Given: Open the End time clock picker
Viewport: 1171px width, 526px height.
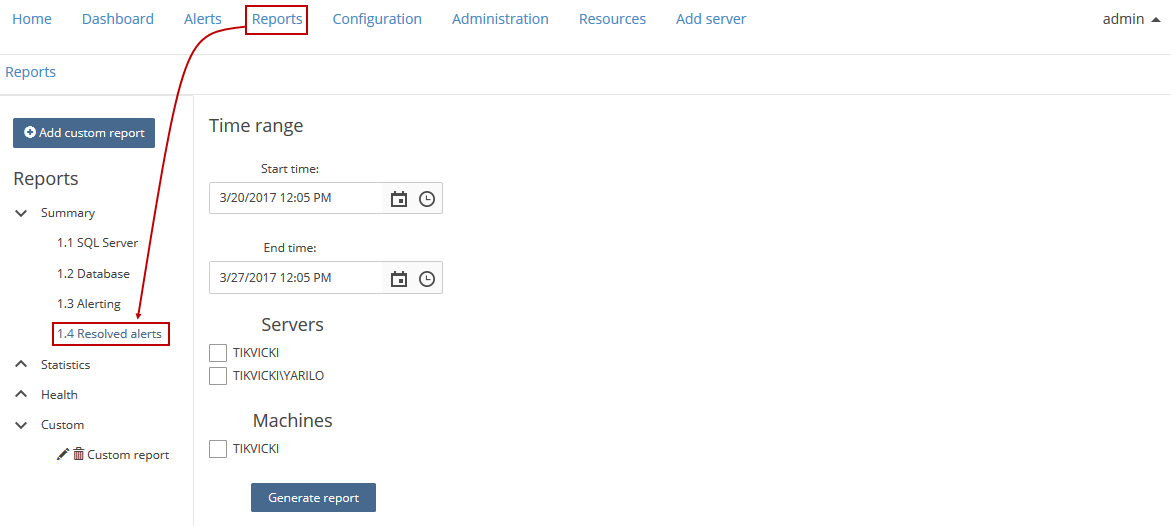Looking at the screenshot, I should pos(426,279).
